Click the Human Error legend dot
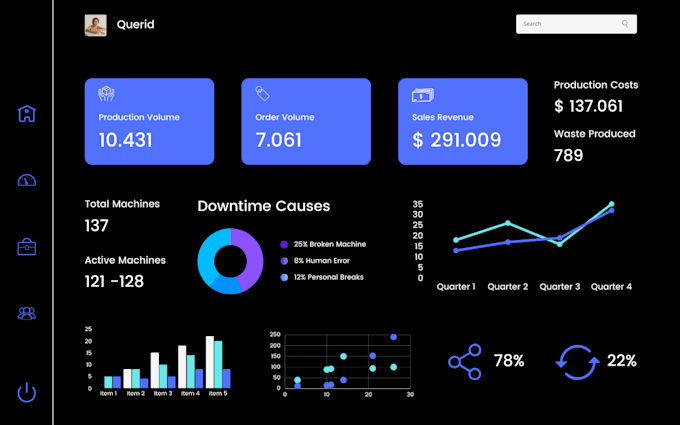 [x=284, y=261]
